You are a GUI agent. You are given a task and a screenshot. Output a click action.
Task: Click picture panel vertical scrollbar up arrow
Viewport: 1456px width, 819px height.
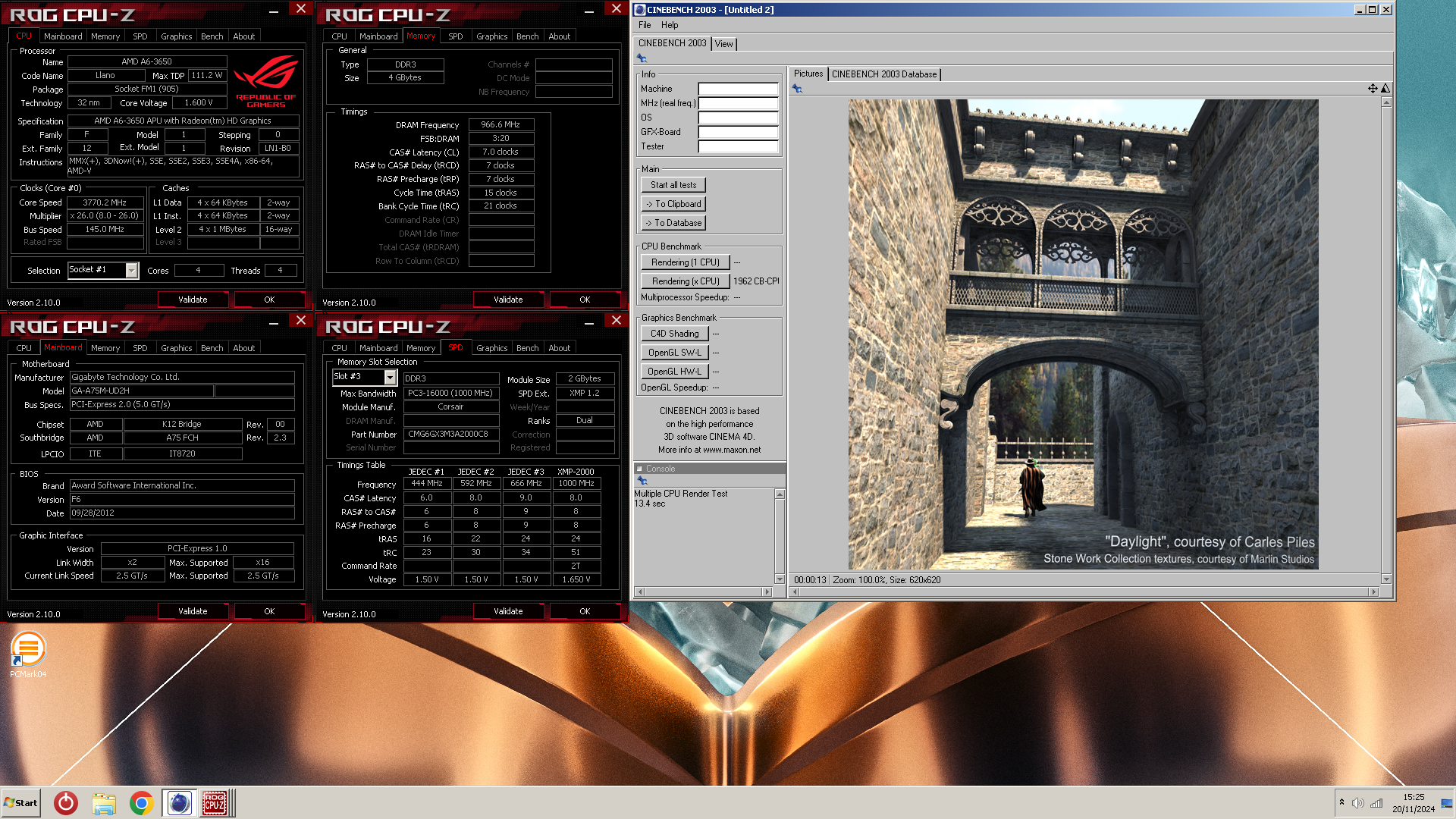click(1386, 102)
